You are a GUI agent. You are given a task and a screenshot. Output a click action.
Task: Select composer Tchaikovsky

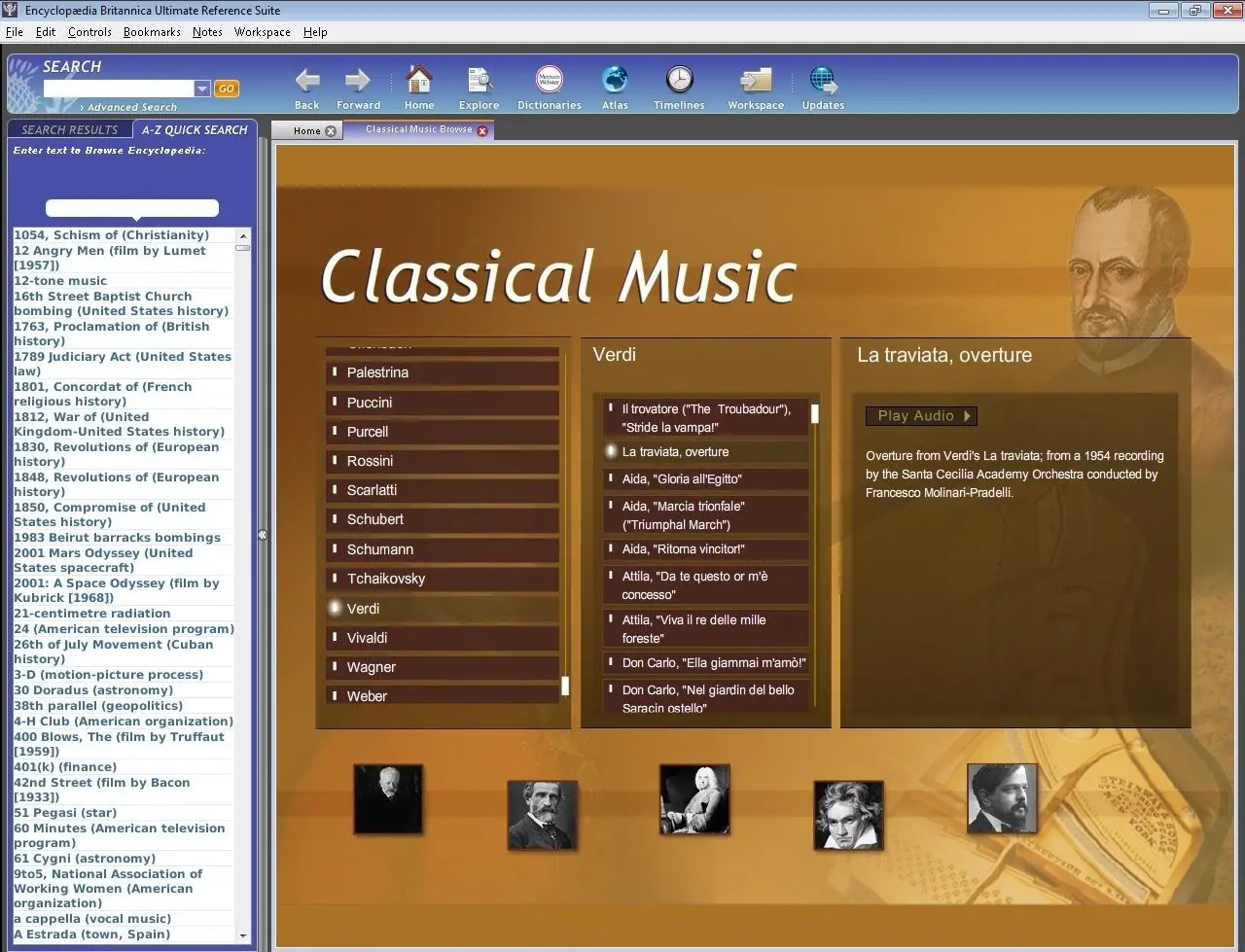pyautogui.click(x=443, y=579)
